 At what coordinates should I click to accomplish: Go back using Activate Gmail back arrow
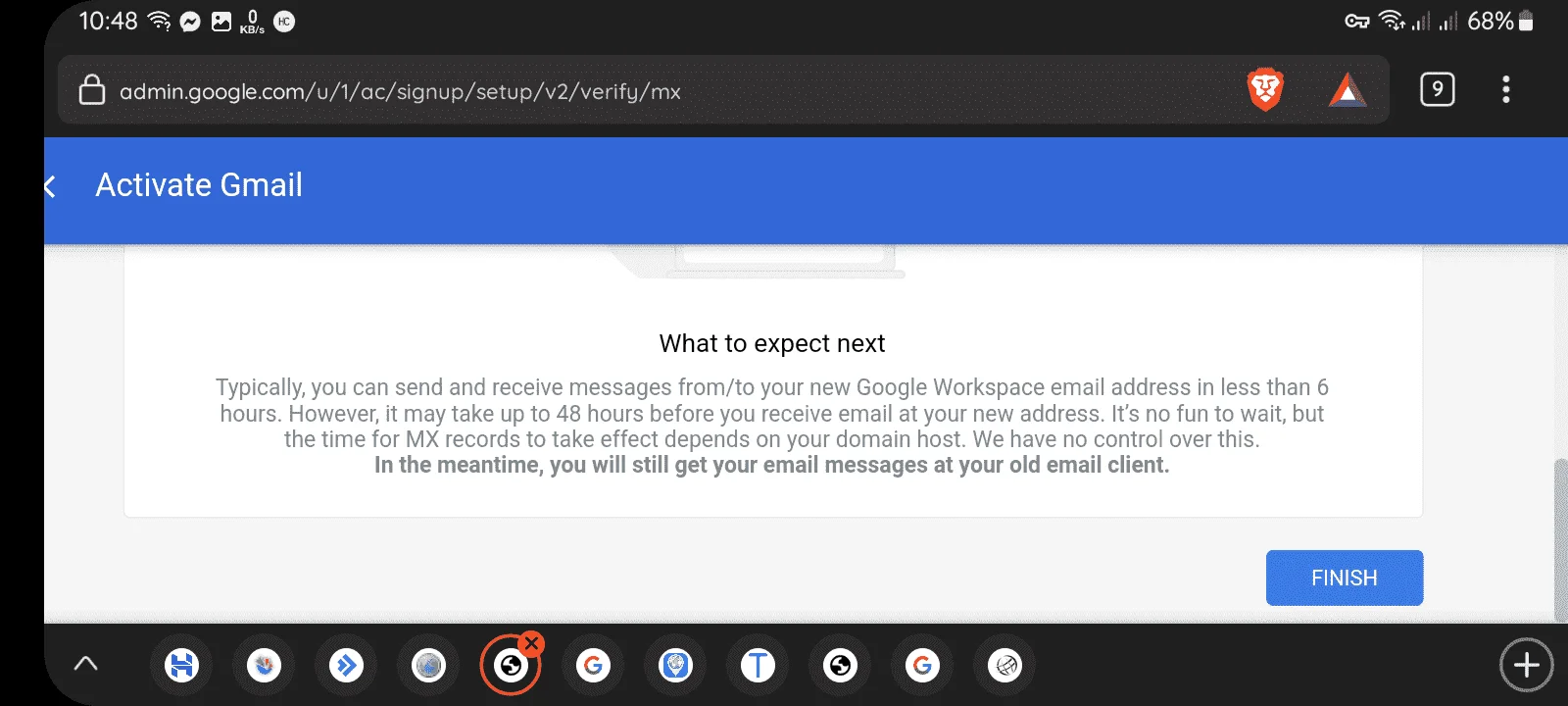point(51,186)
